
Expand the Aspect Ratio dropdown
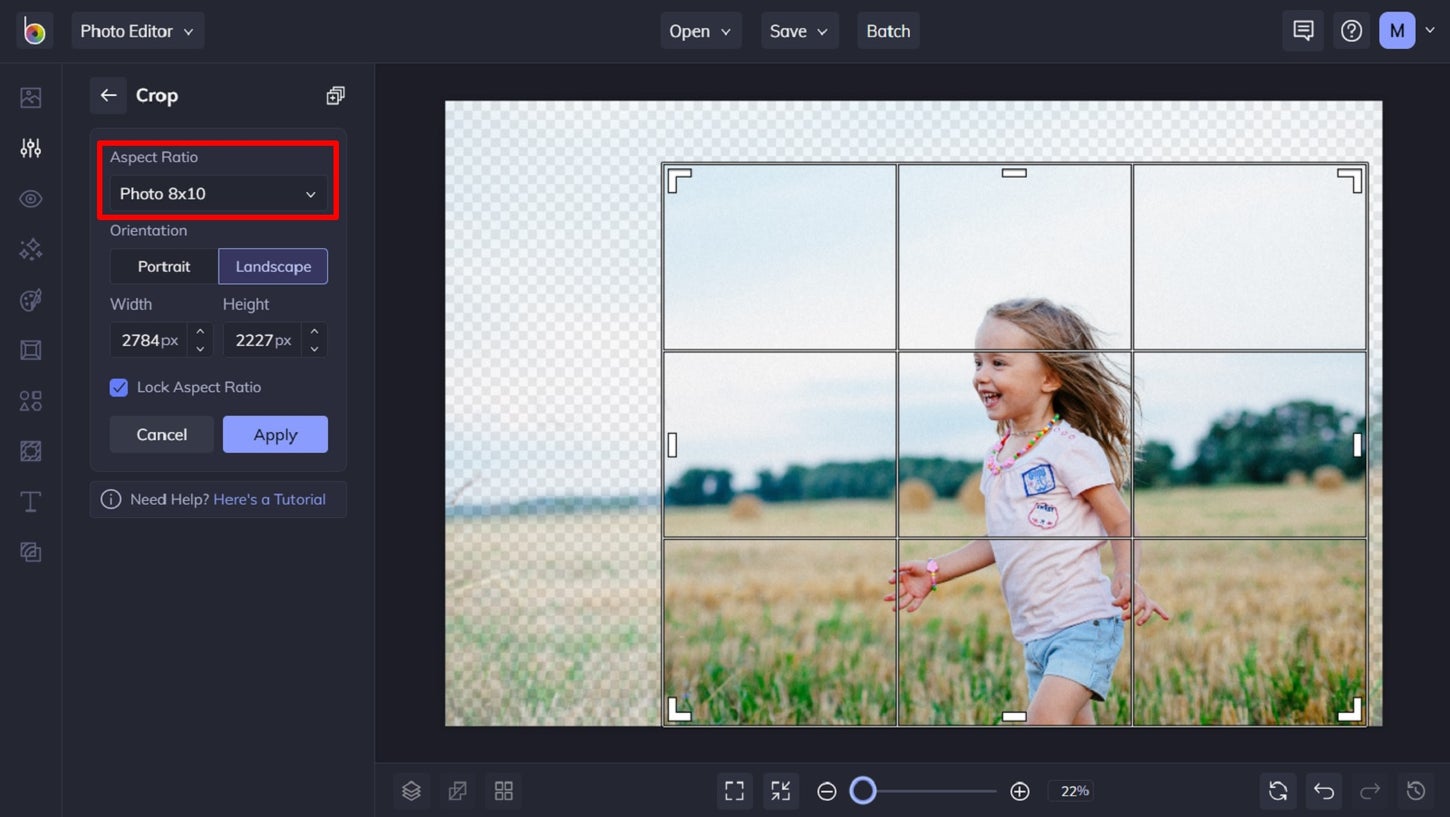218,194
